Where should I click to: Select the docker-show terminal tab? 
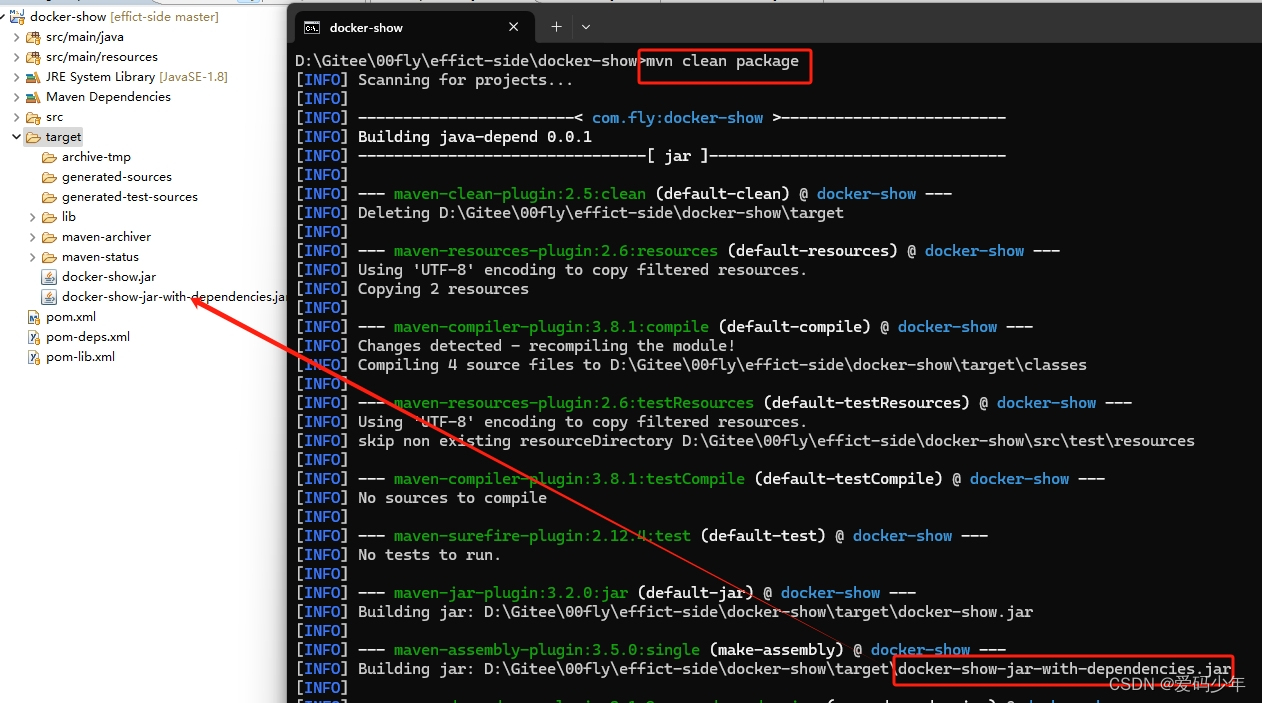(x=413, y=27)
